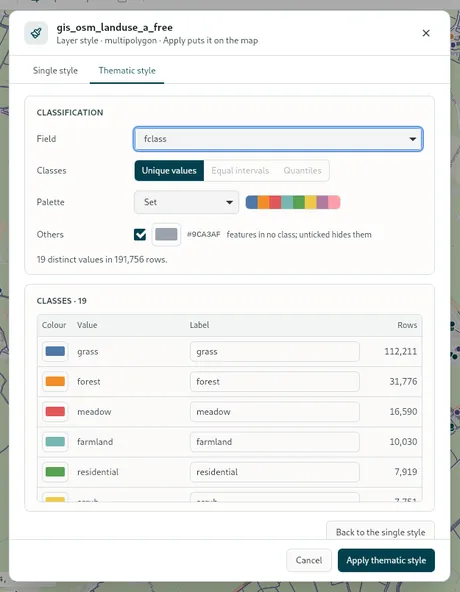
Task: Click Back to the single style
Action: pos(380,532)
